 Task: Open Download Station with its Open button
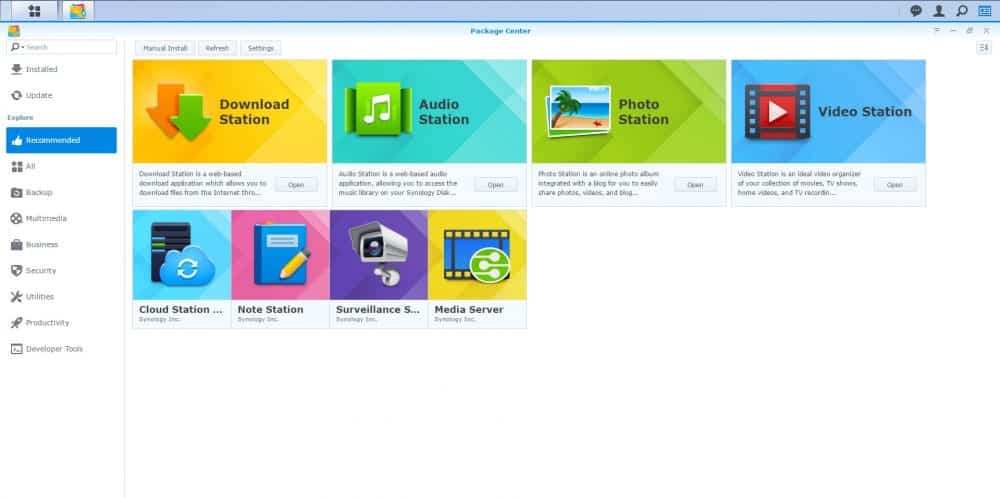point(296,185)
